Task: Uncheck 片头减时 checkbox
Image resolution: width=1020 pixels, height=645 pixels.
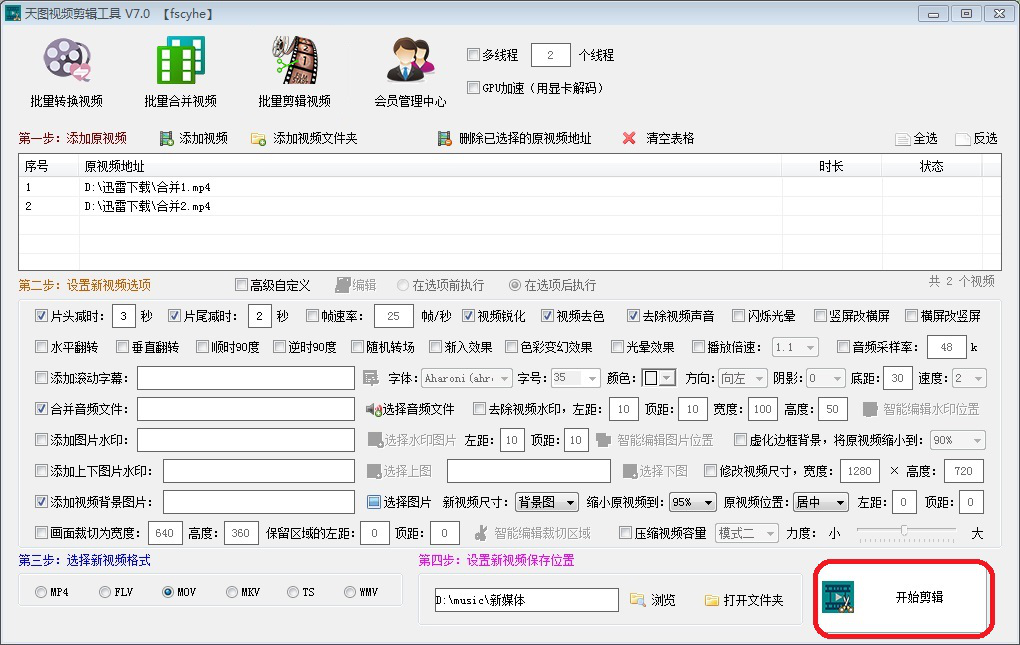Action: (x=42, y=316)
